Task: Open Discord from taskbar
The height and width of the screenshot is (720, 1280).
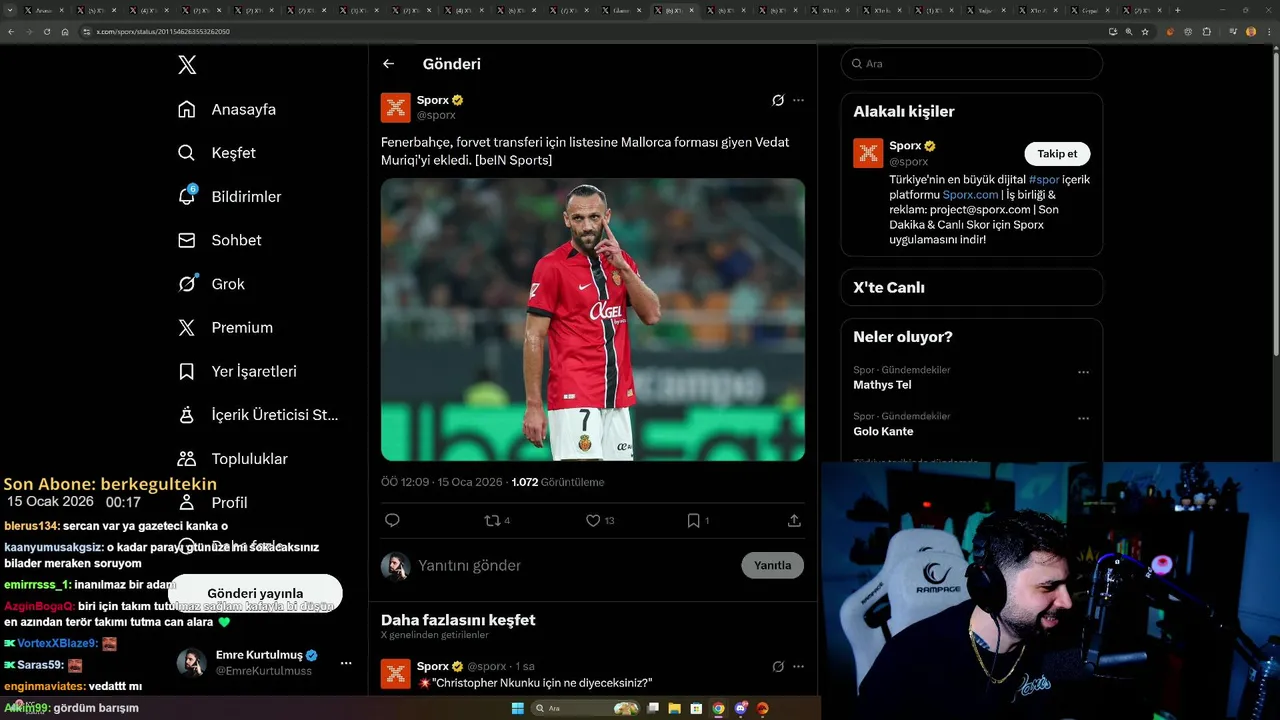Action: pyautogui.click(x=741, y=708)
